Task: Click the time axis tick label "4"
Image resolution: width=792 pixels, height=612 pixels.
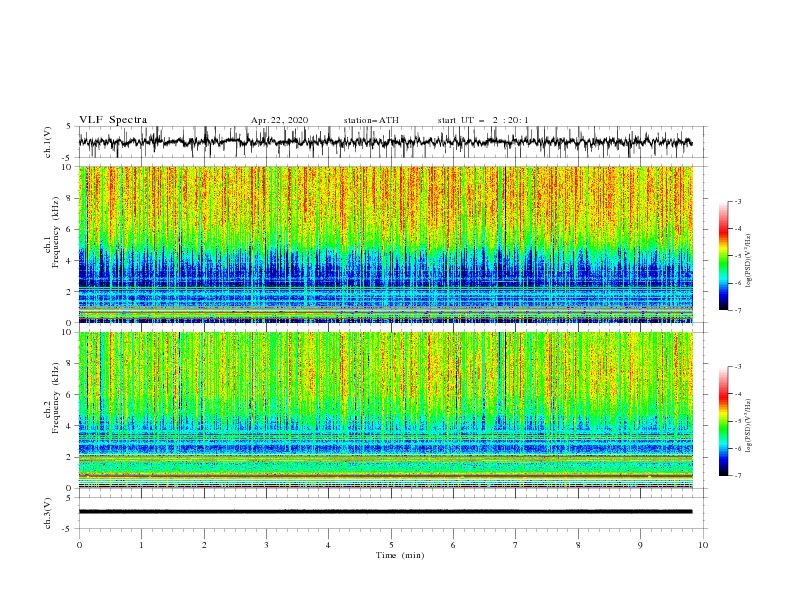Action: 328,545
